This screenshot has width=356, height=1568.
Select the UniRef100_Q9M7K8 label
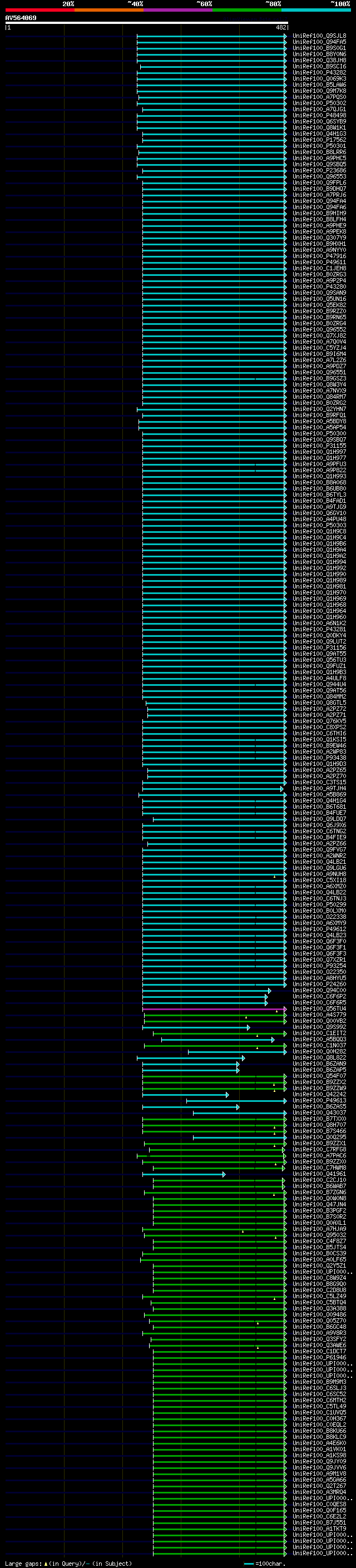[319, 91]
